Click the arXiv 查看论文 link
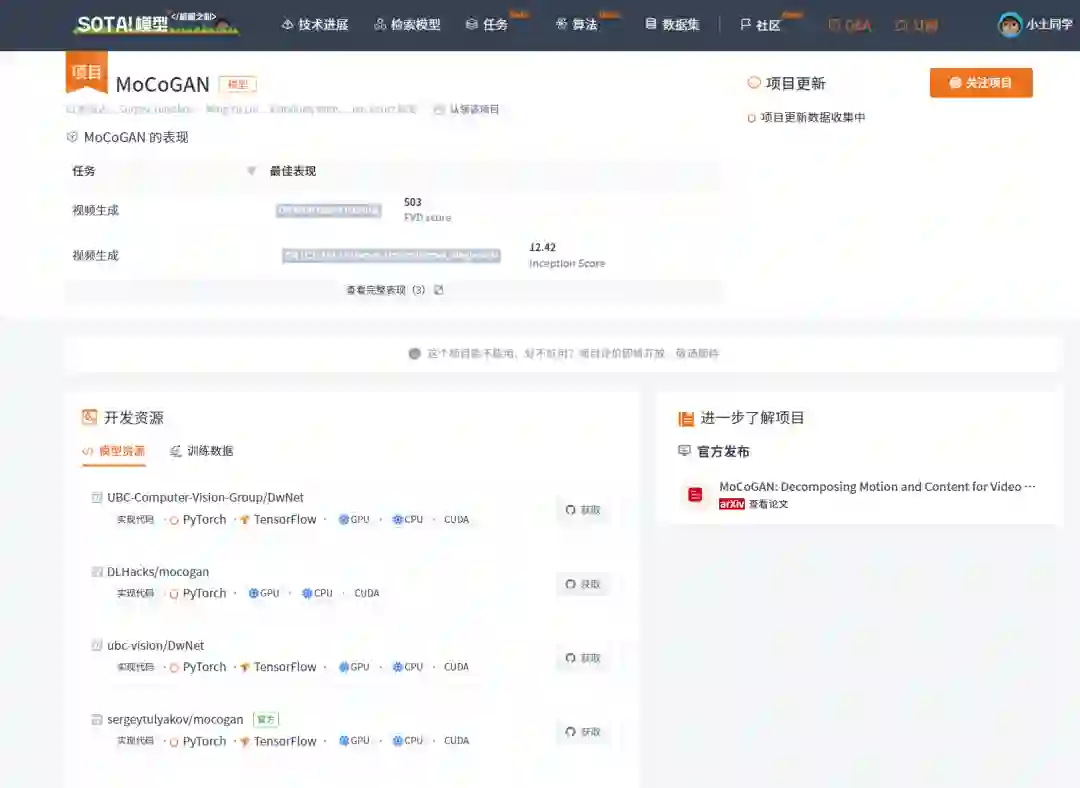The height and width of the screenshot is (788, 1080). (754, 504)
